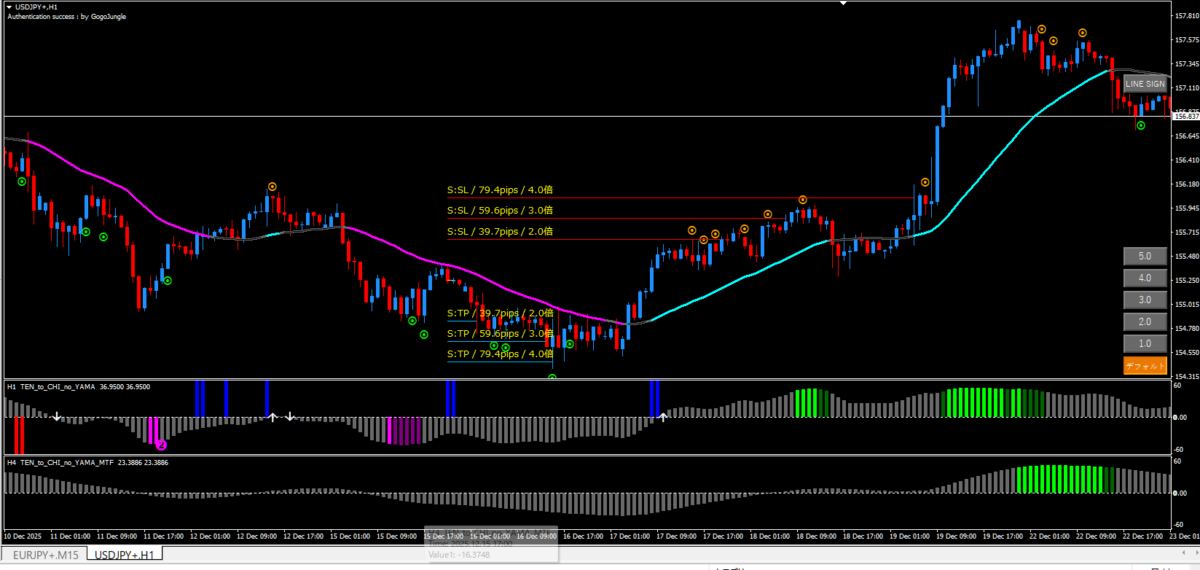Click the leftmost white down arrow in H1 indicator
This screenshot has height=570, width=1200.
(x=57, y=416)
